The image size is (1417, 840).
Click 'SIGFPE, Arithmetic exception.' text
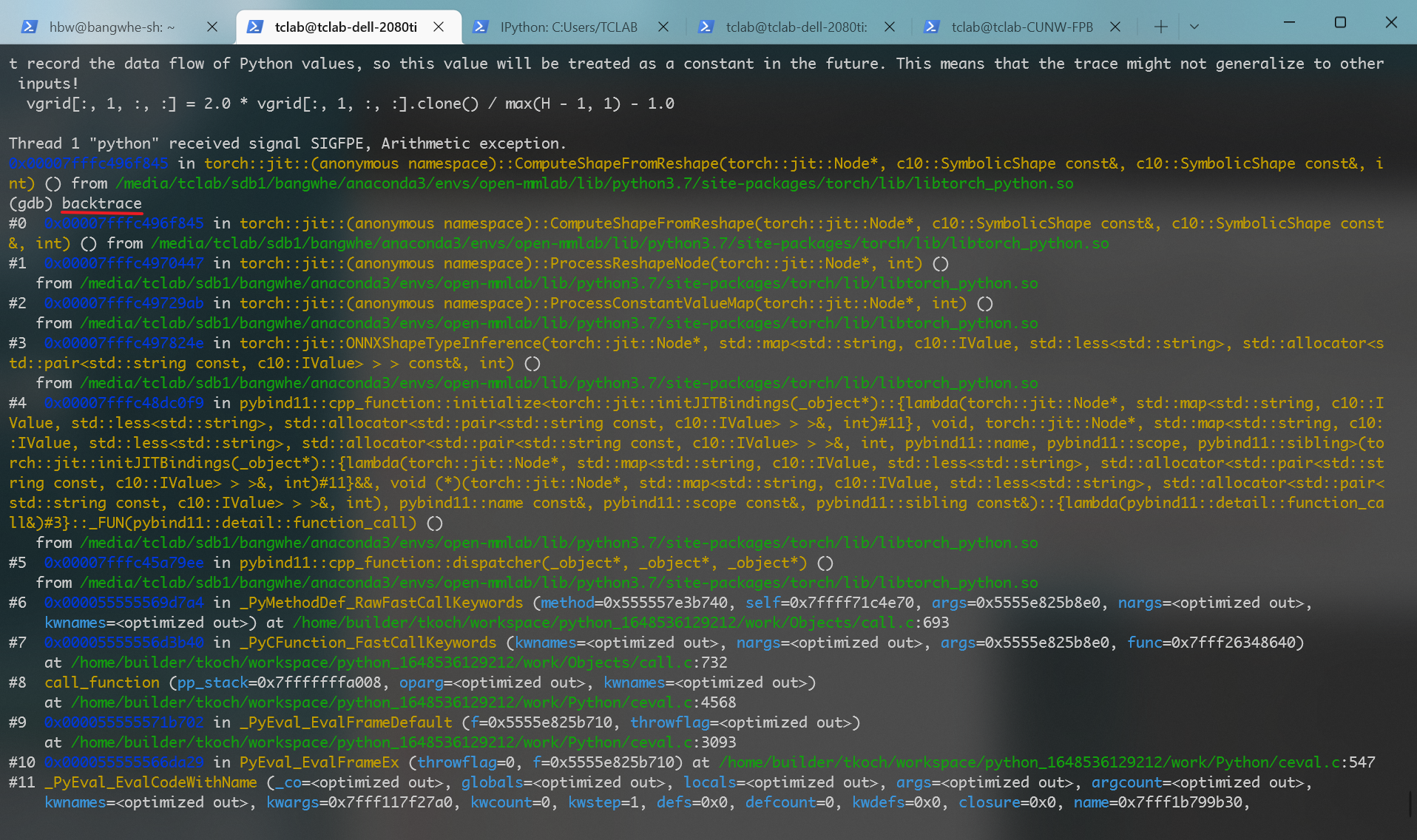[439, 143]
